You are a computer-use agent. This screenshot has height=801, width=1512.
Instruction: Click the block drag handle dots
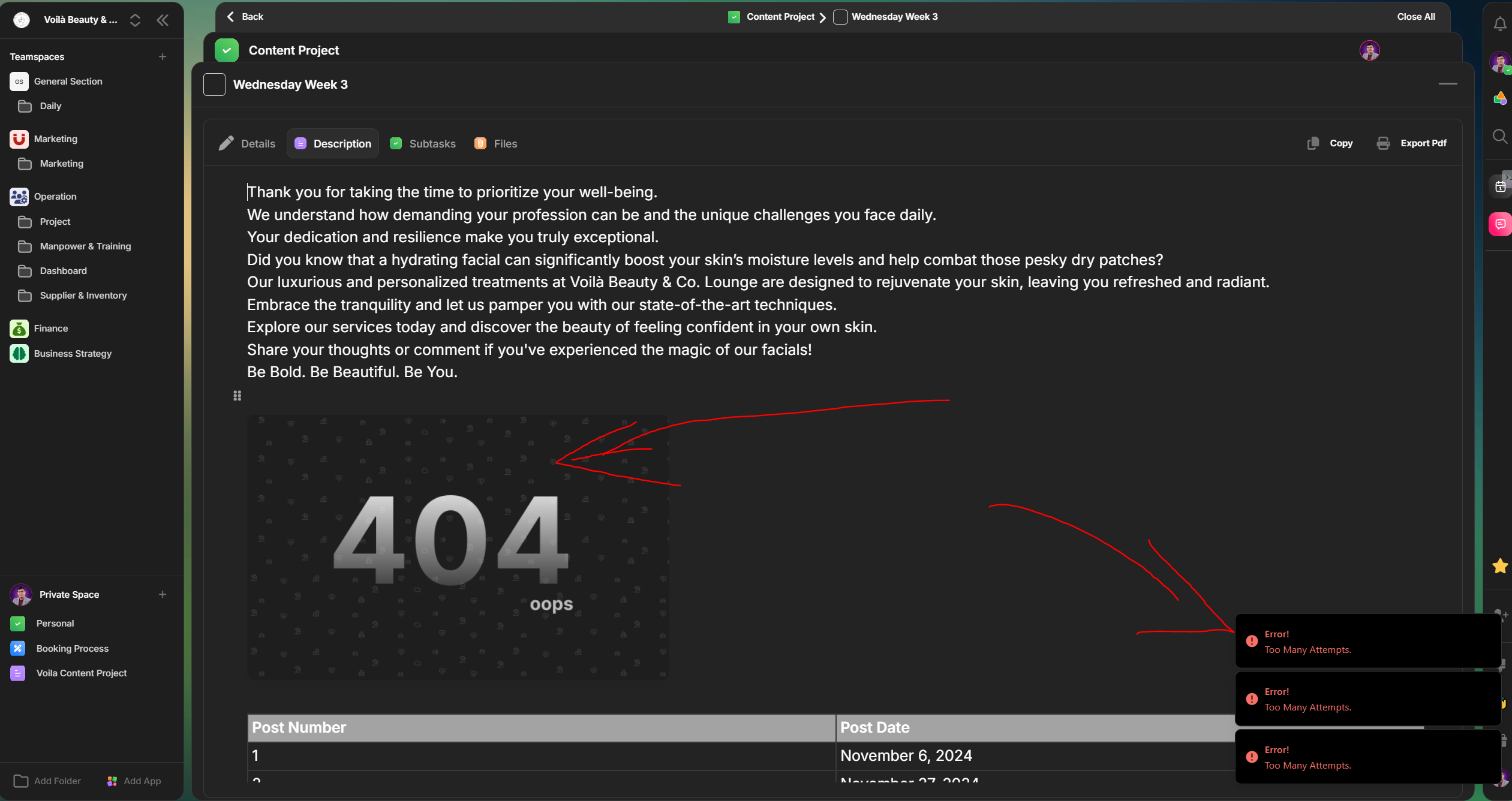pos(237,396)
